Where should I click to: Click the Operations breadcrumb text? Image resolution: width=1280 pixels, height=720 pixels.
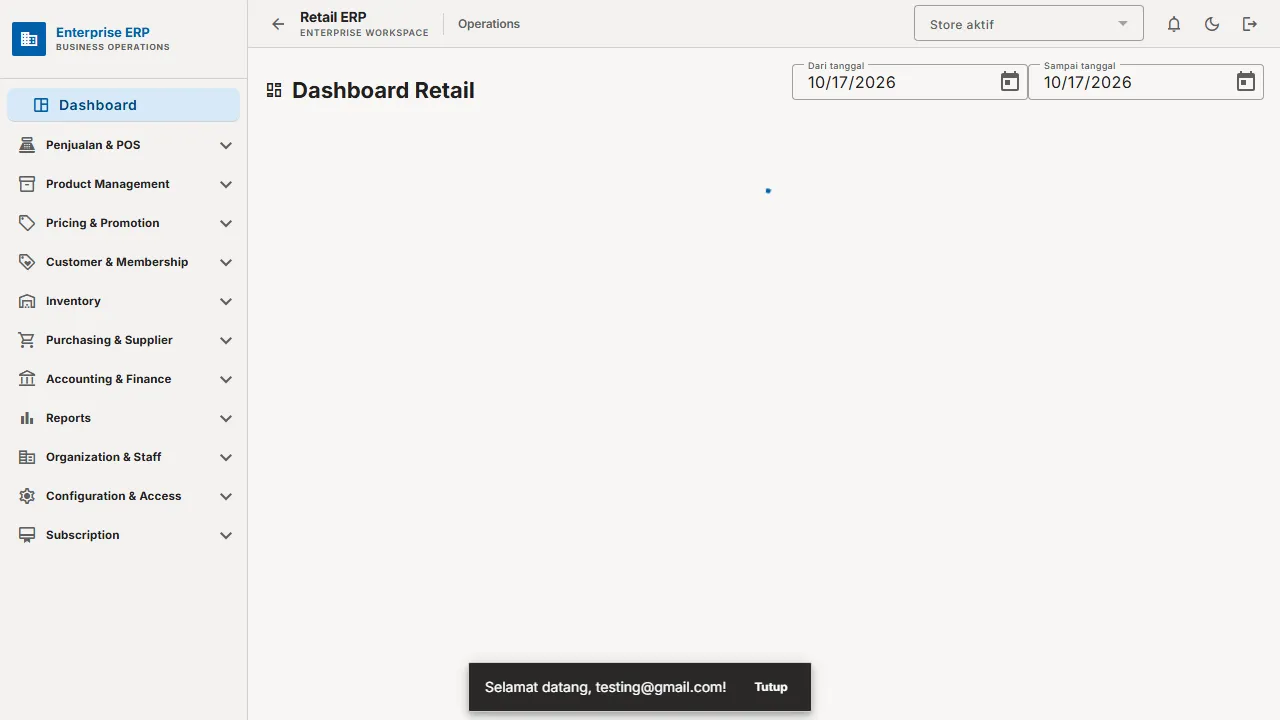[x=489, y=24]
